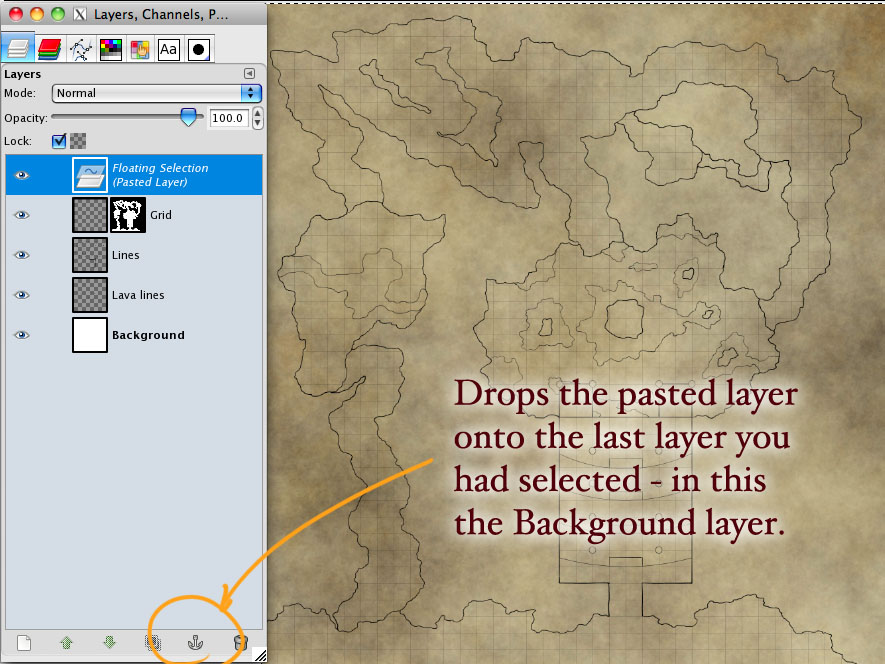The image size is (885, 664).
Task: Click the Opacity slider handle
Action: [187, 117]
